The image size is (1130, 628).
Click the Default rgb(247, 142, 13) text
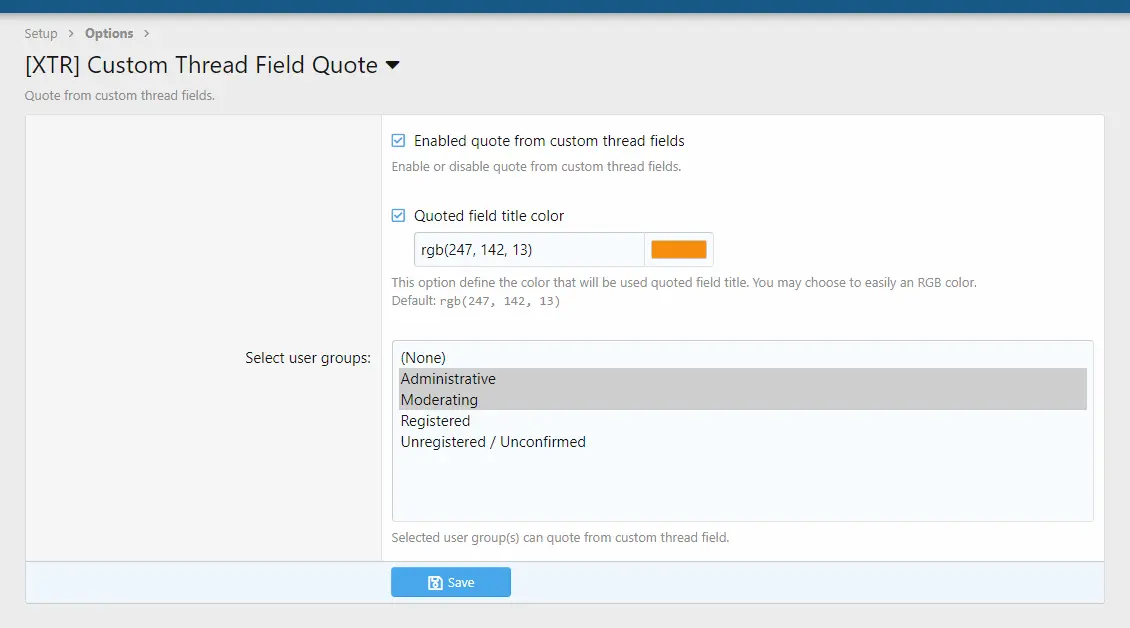coord(476,301)
